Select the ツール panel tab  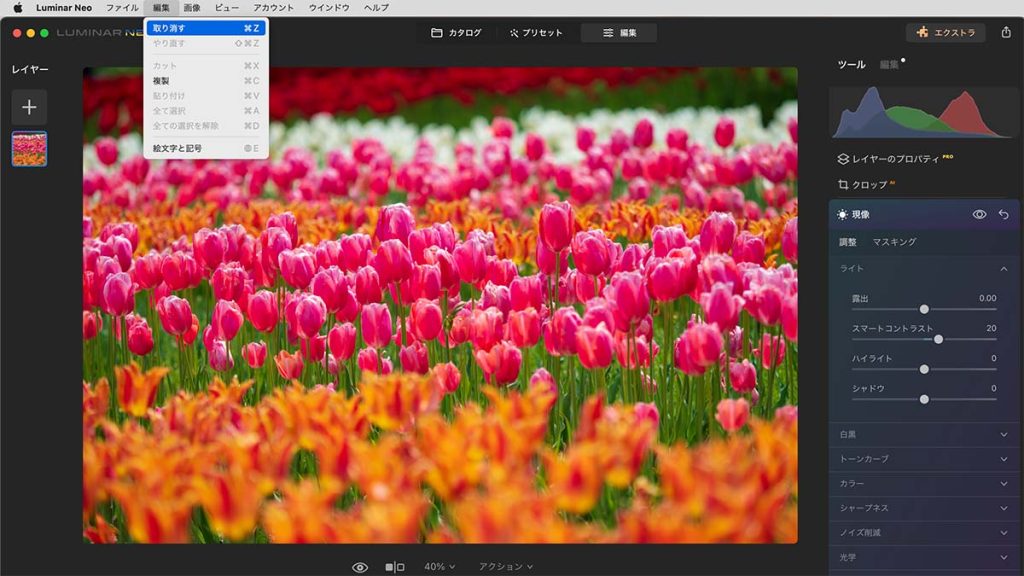click(852, 65)
